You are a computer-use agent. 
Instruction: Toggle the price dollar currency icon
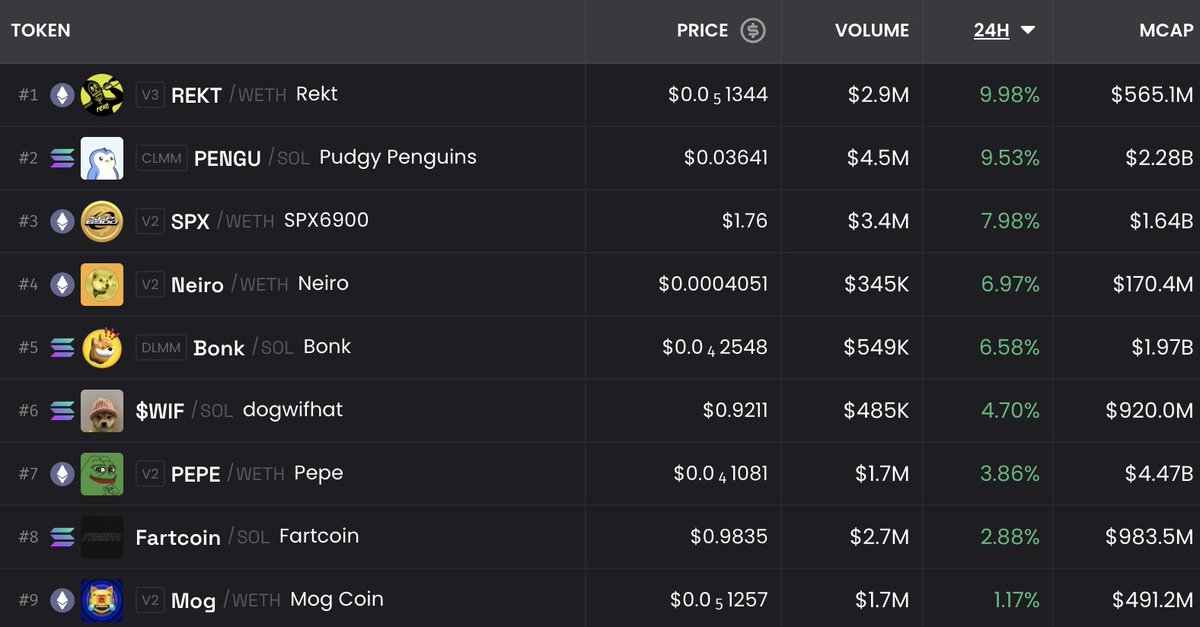point(753,30)
